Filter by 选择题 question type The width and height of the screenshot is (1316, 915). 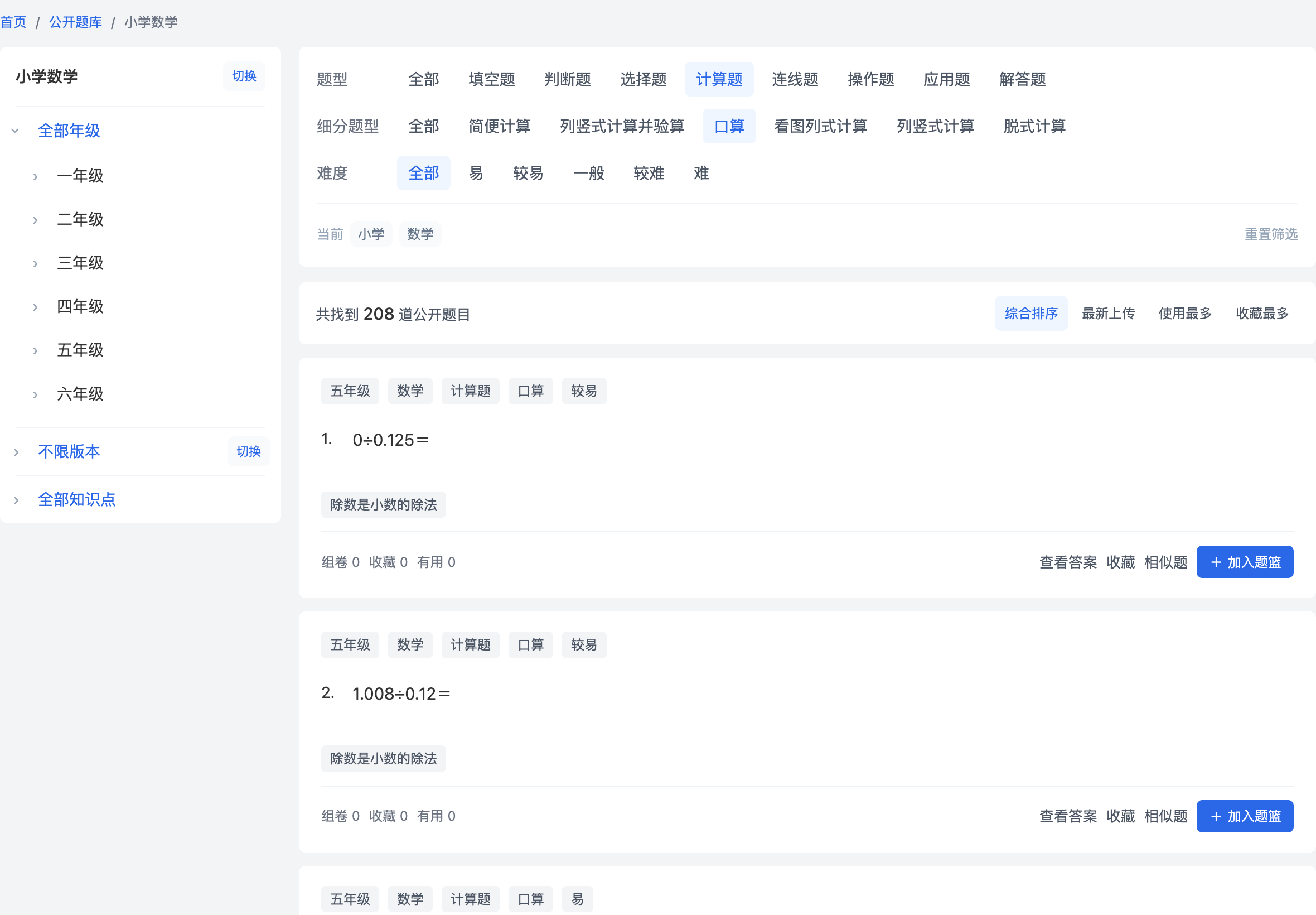tap(643, 79)
